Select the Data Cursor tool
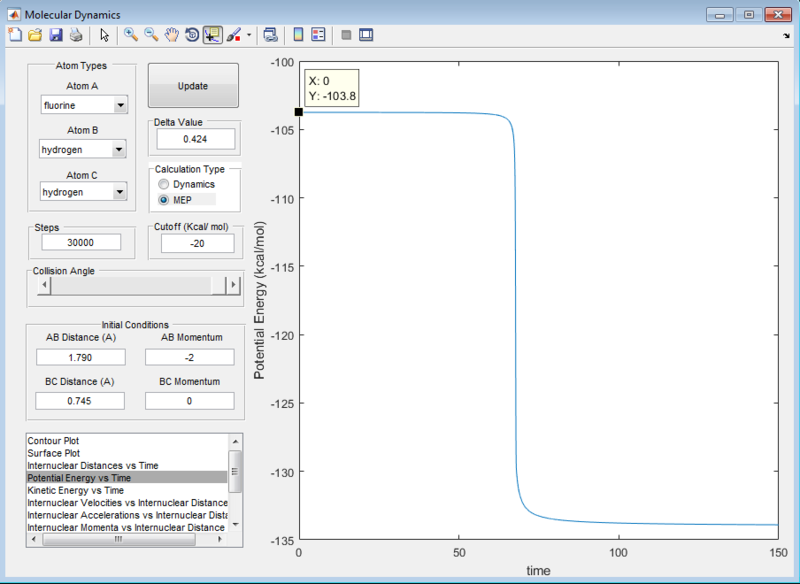The image size is (800, 584). click(x=213, y=35)
